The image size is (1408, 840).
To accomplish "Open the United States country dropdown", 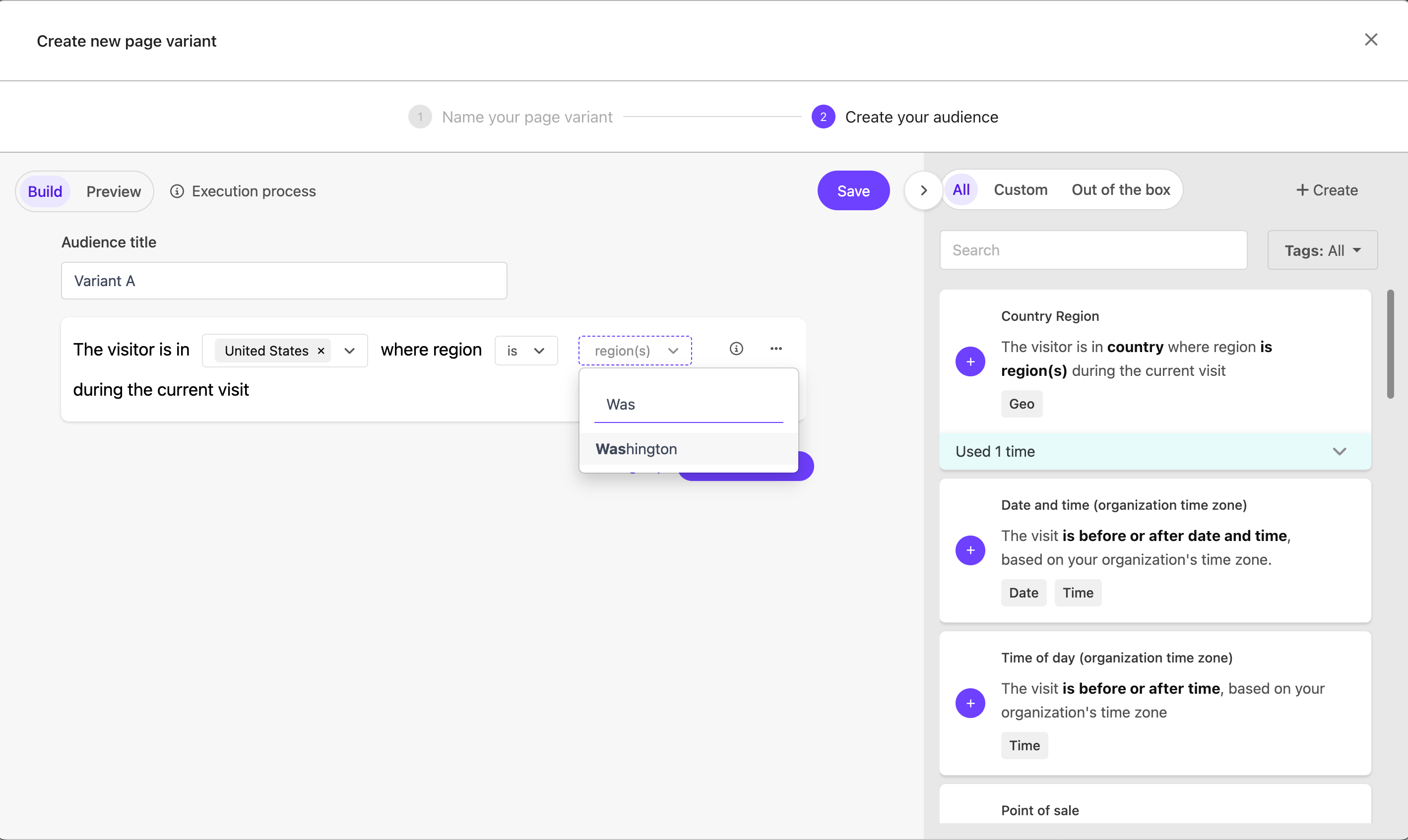I will coord(349,351).
